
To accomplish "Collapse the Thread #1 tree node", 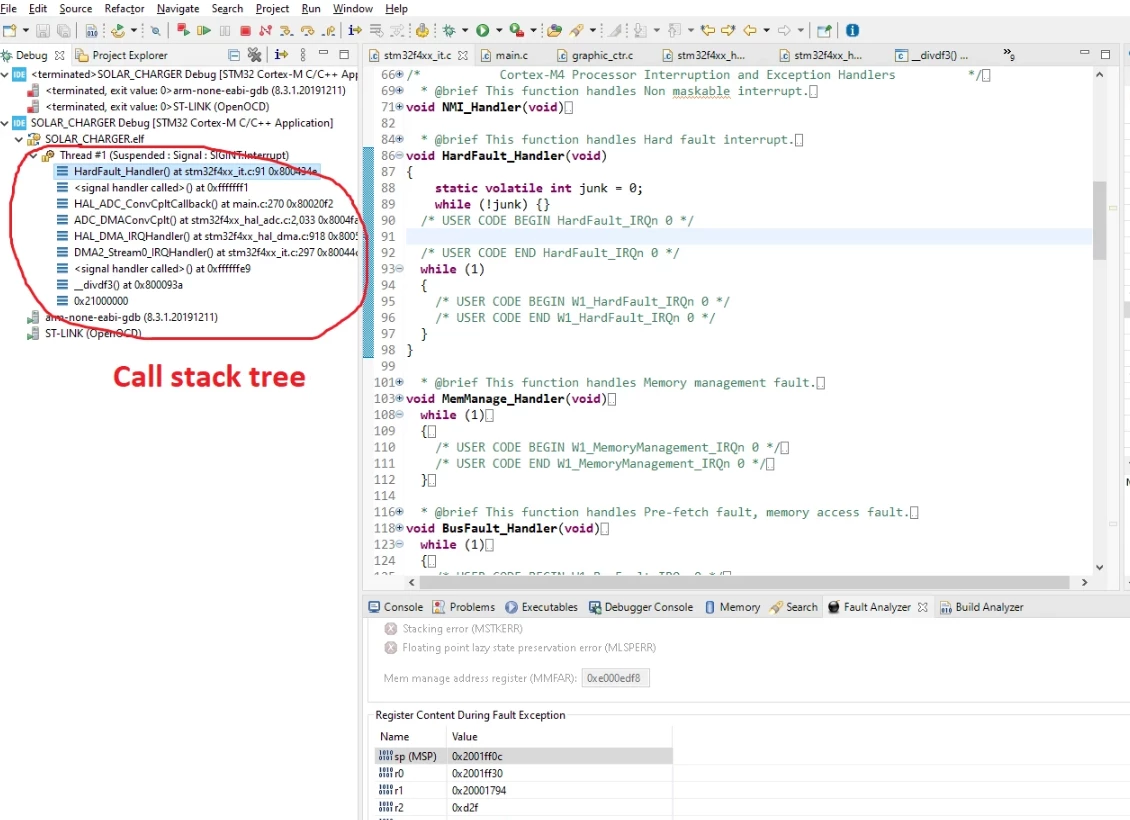I will coord(33,155).
